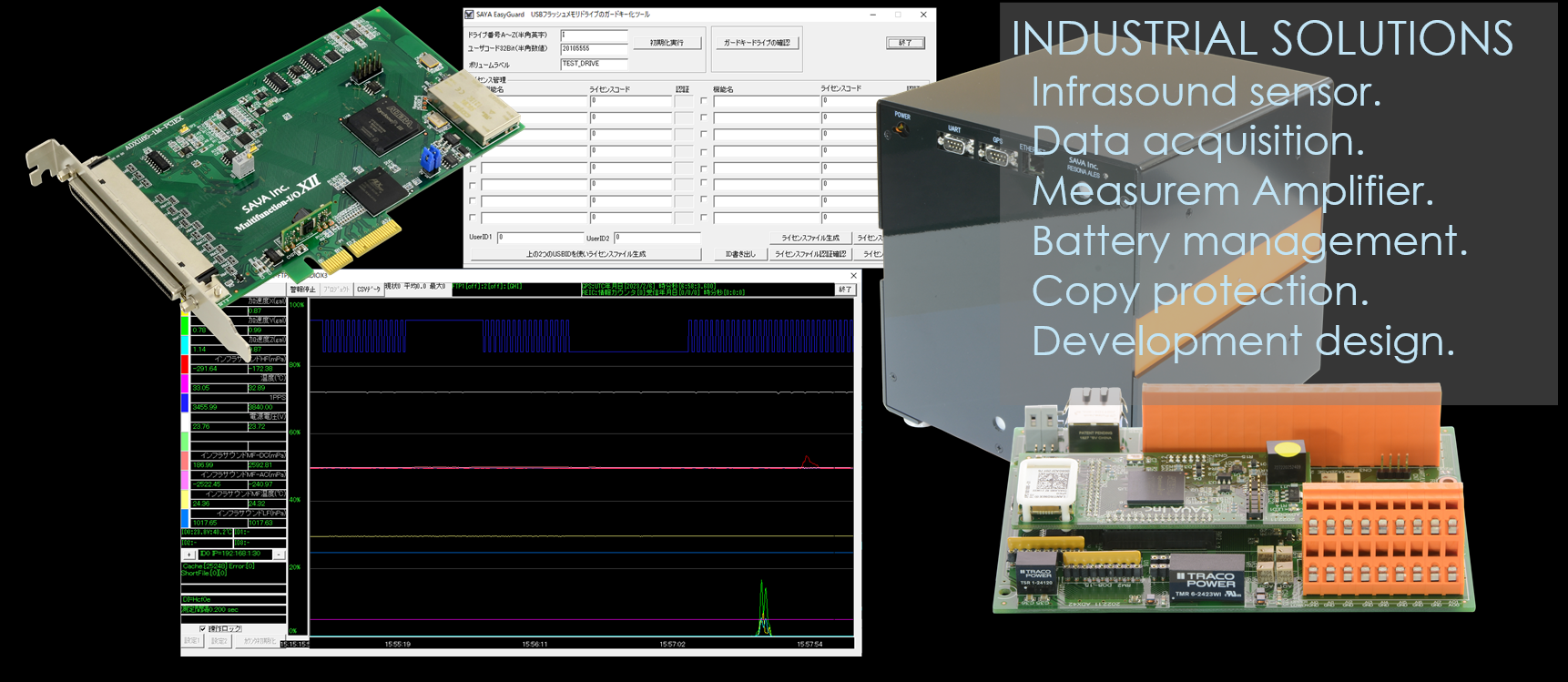1568x682 pixels.
Task: Click the minus button beside ID0 IP field
Action: [x=279, y=555]
